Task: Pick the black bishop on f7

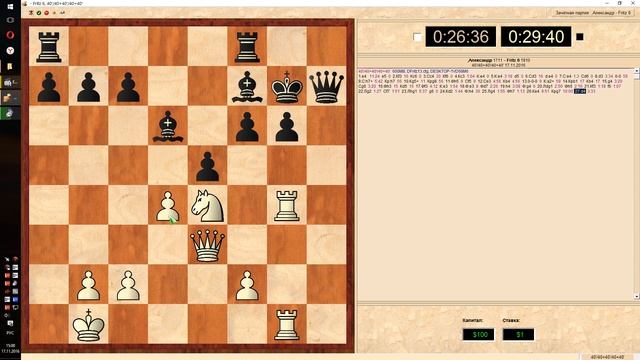Action: 247,87
